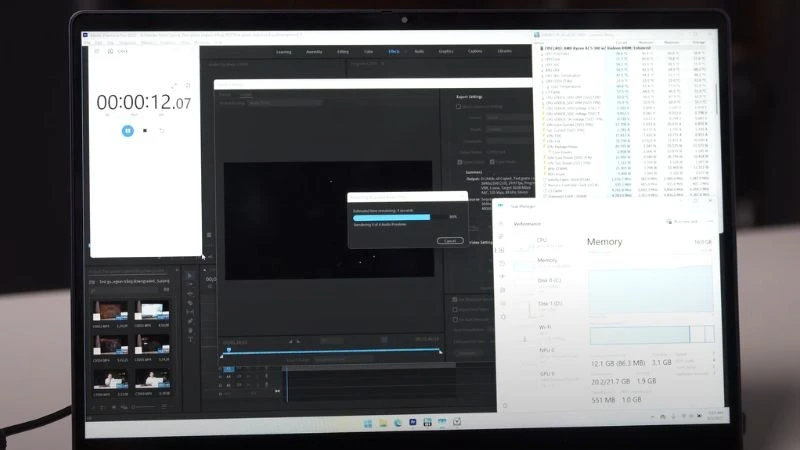Open the Learning workspace in Premiere
The height and width of the screenshot is (450, 800).
284,52
